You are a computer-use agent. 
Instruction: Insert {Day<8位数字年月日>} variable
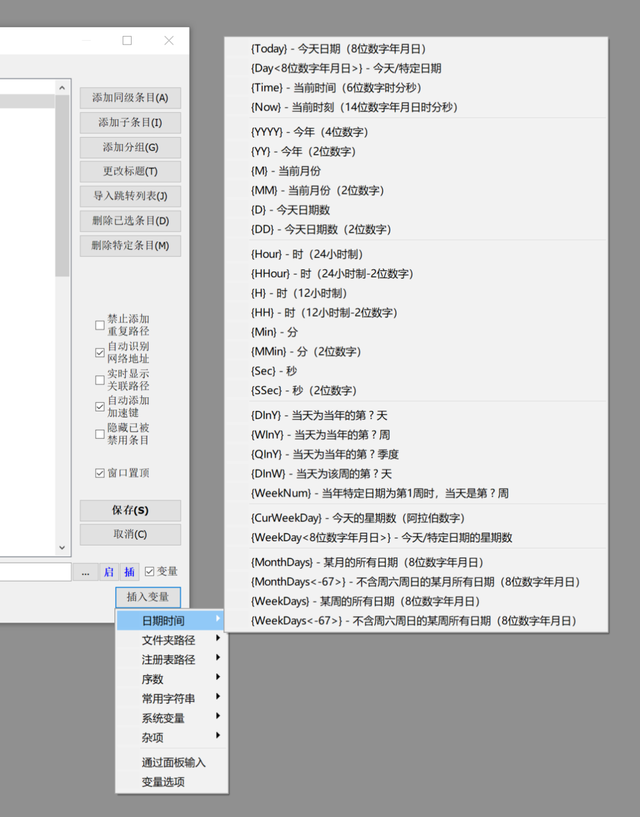[416, 68]
